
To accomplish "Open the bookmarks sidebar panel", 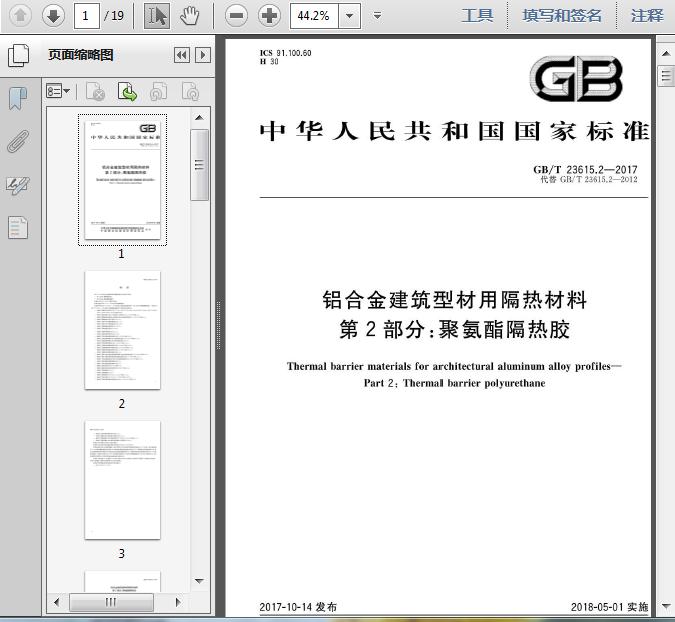I will [18, 99].
